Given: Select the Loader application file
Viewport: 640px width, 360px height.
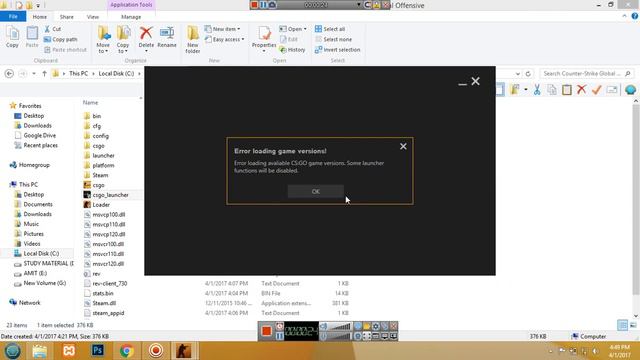Looking at the screenshot, I should click(97, 204).
